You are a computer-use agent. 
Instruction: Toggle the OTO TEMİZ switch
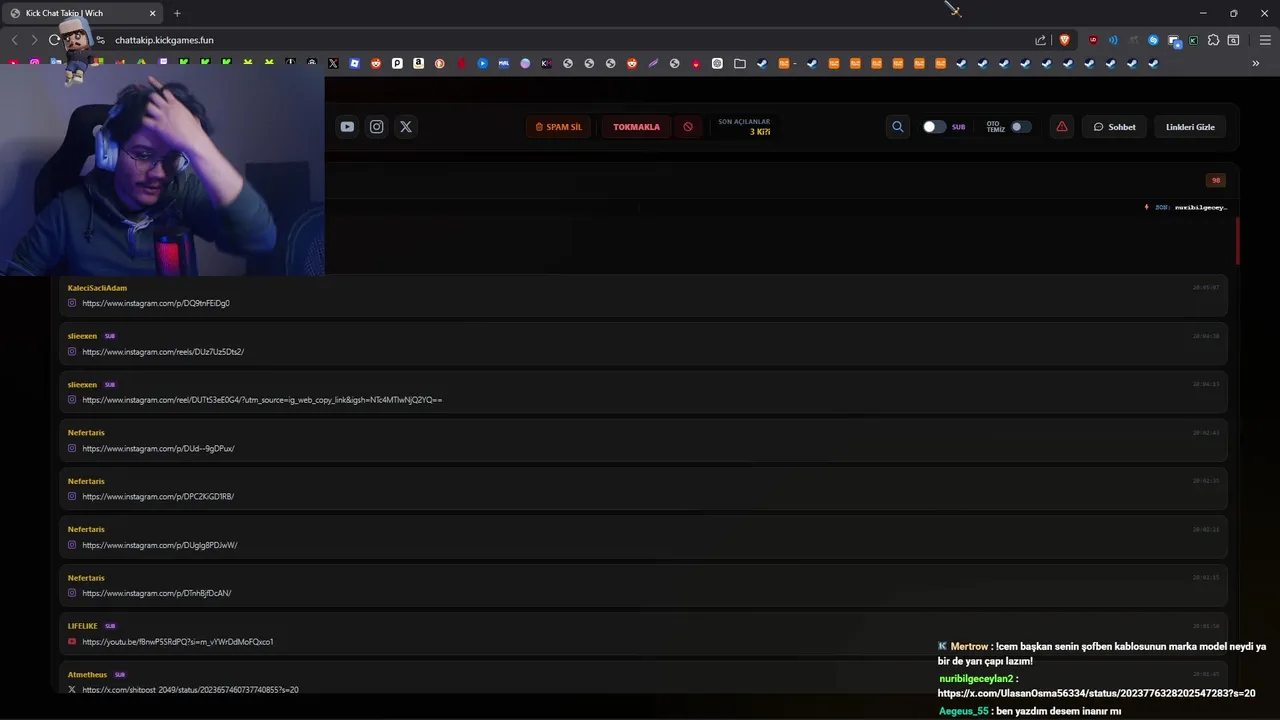point(1021,127)
